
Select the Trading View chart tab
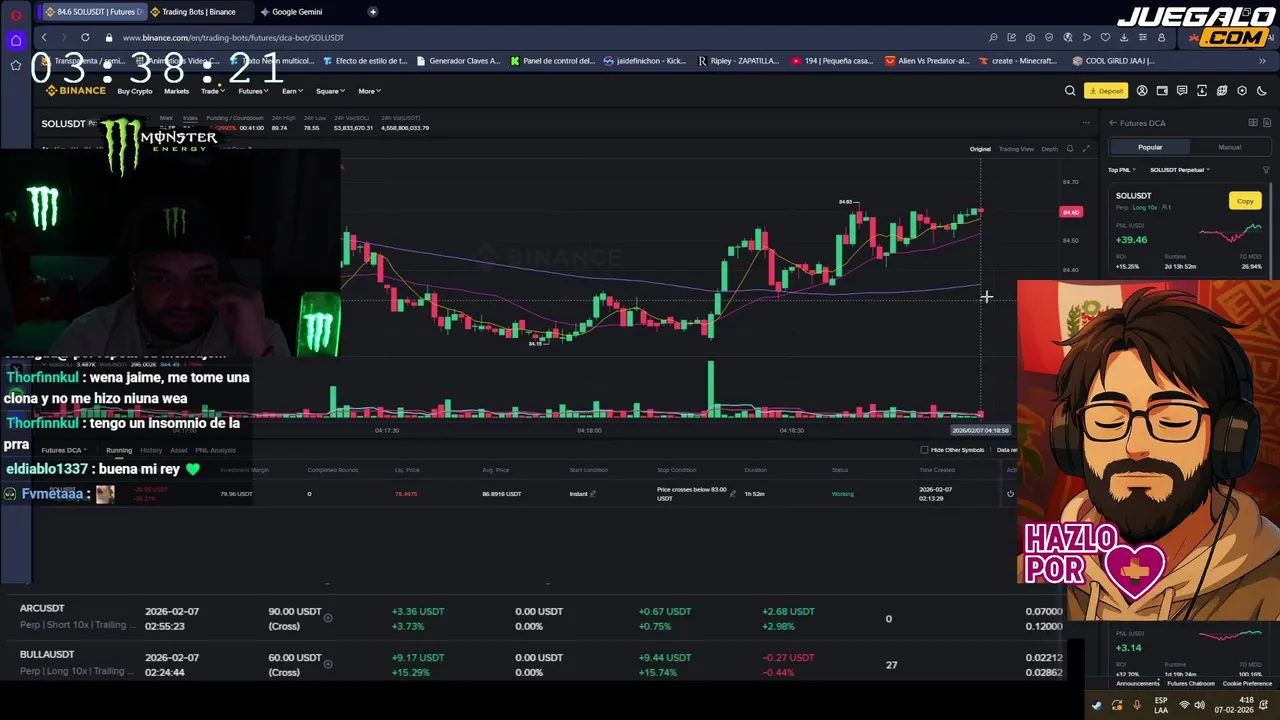[1016, 149]
